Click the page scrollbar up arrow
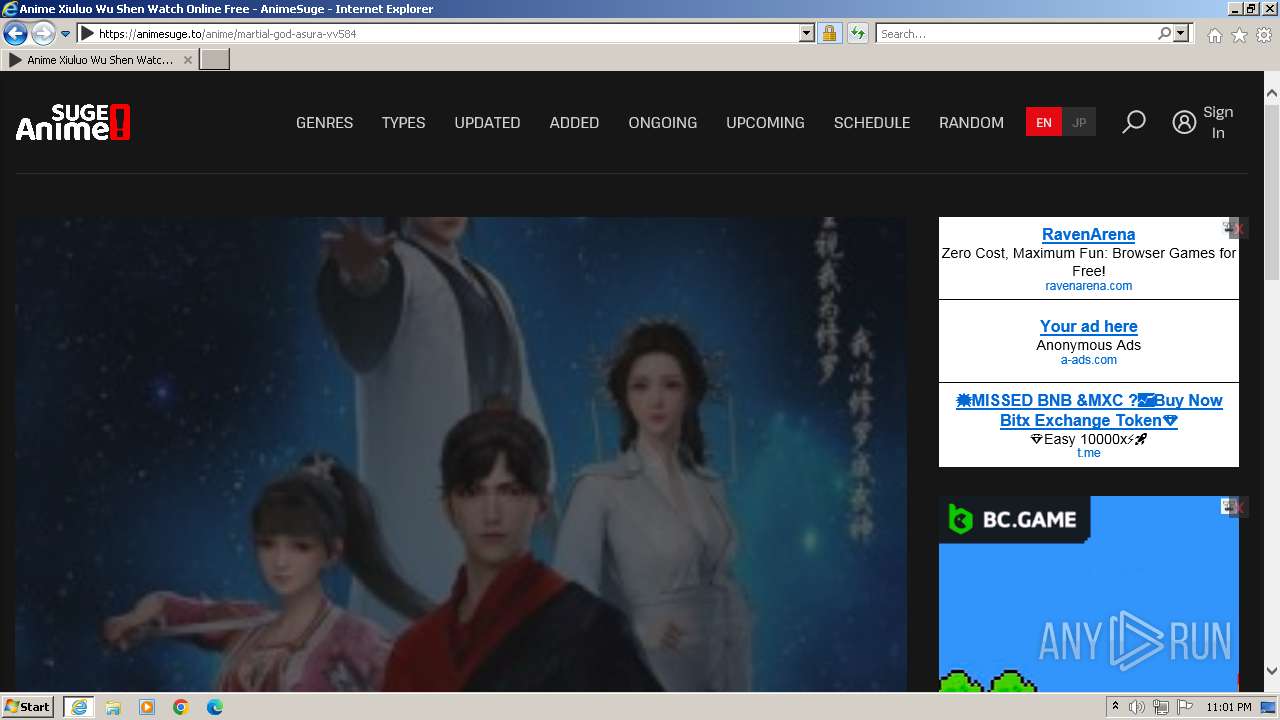The height and width of the screenshot is (720, 1280). [1272, 92]
